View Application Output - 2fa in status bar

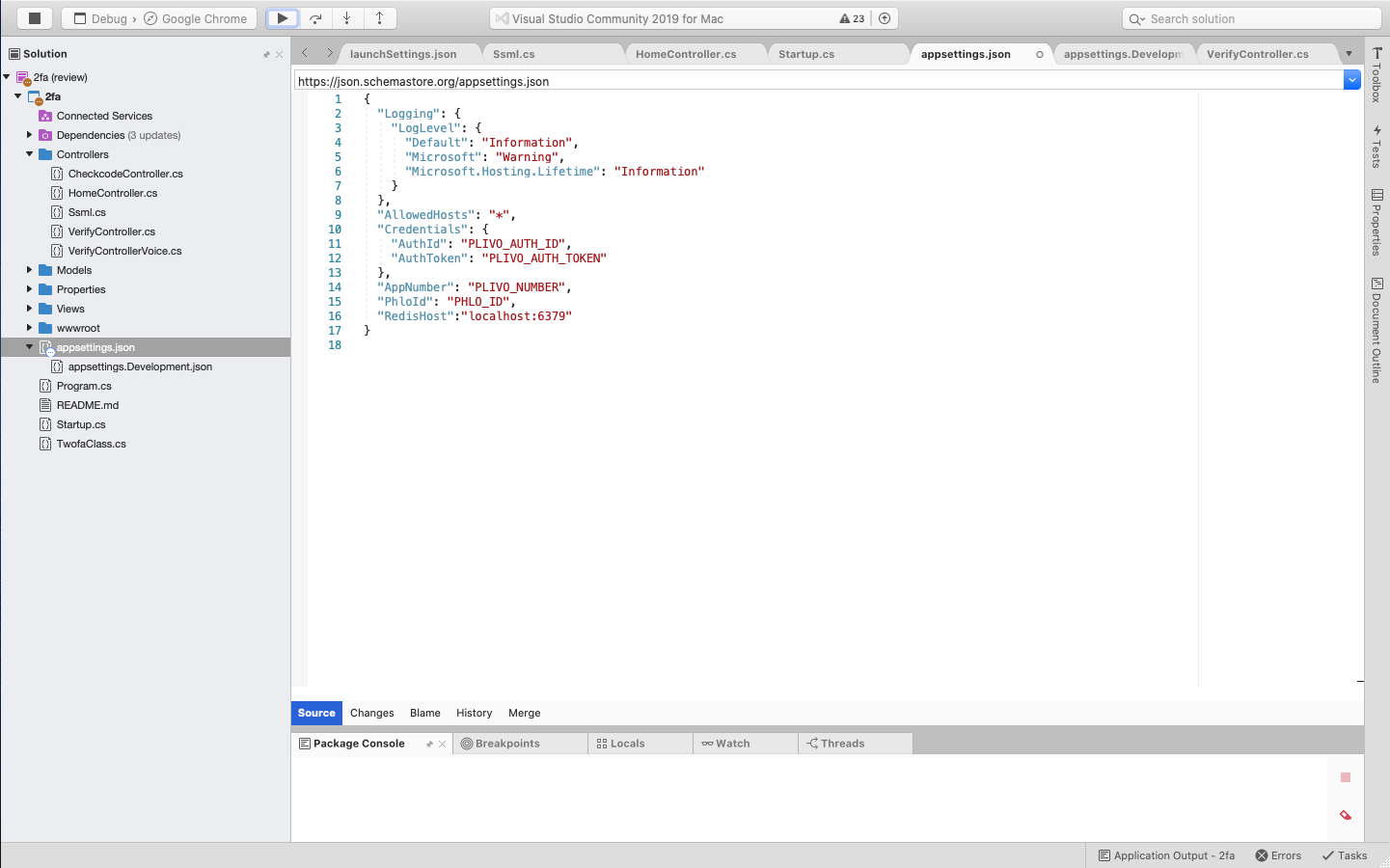(1166, 855)
